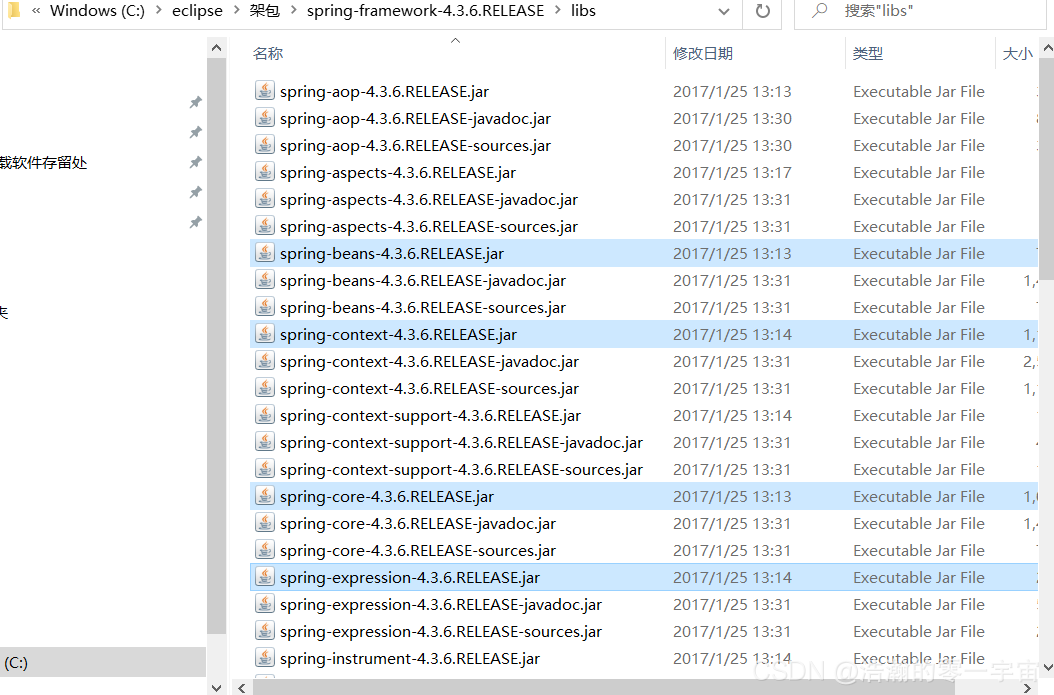Click the search magnifier icon
This screenshot has width=1054, height=695.
click(x=819, y=11)
